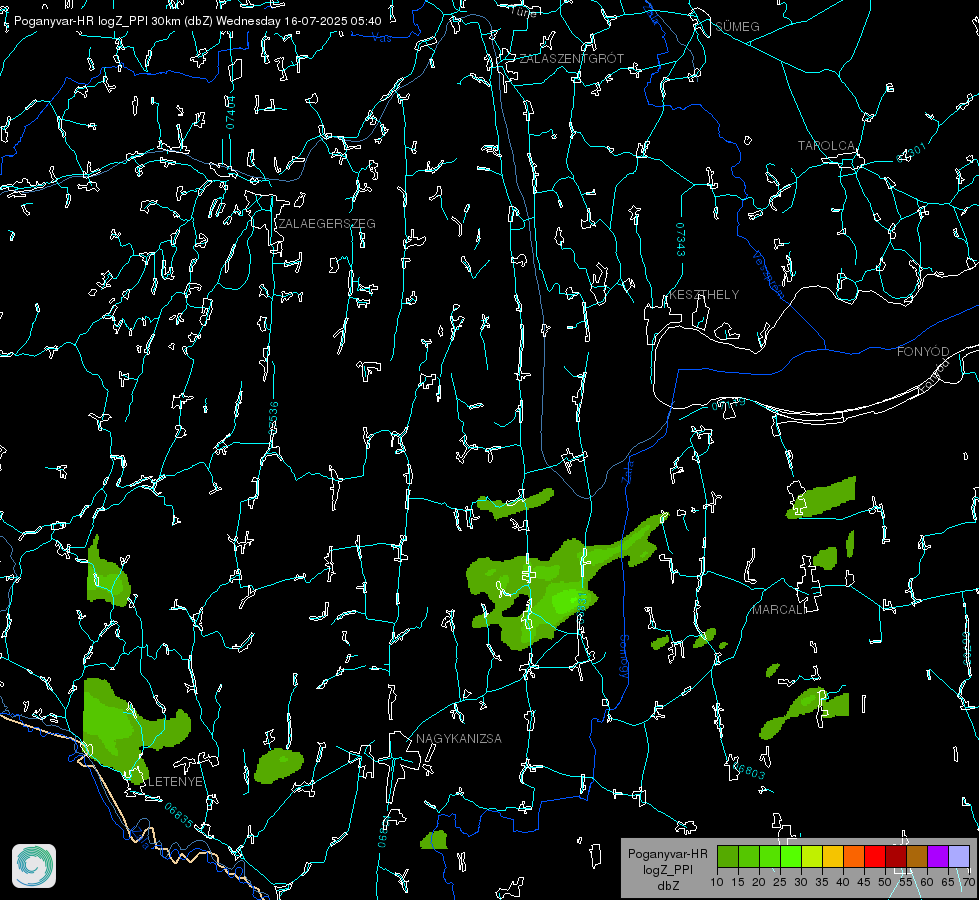Click the ZALASZENTGRÓT town label
Image resolution: width=979 pixels, height=900 pixels.
click(x=572, y=58)
